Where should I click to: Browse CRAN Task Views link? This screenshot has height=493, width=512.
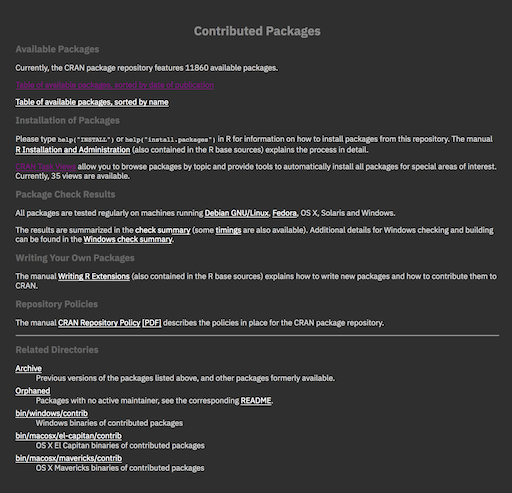(x=46, y=167)
